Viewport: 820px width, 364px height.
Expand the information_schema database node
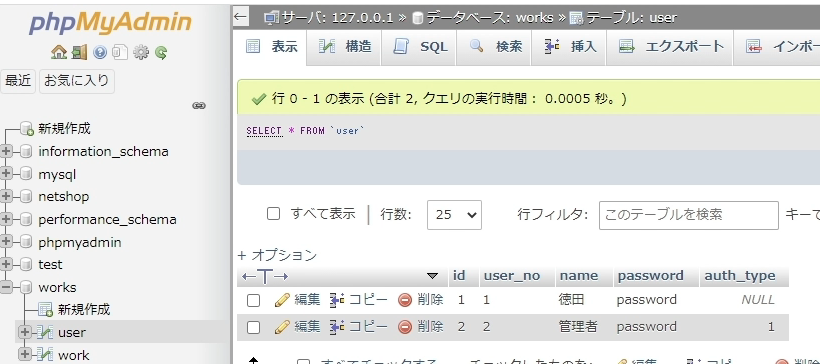[x=6, y=152]
